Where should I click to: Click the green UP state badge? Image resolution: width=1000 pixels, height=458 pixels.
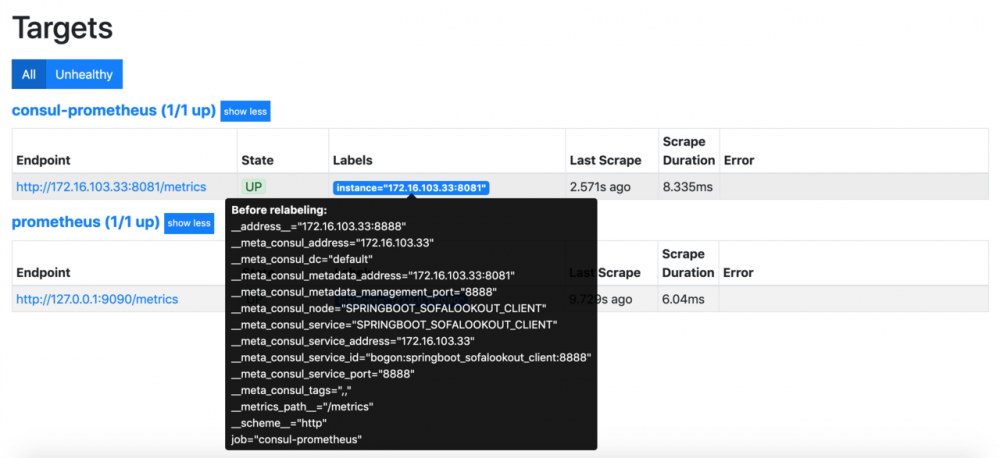(x=253, y=187)
